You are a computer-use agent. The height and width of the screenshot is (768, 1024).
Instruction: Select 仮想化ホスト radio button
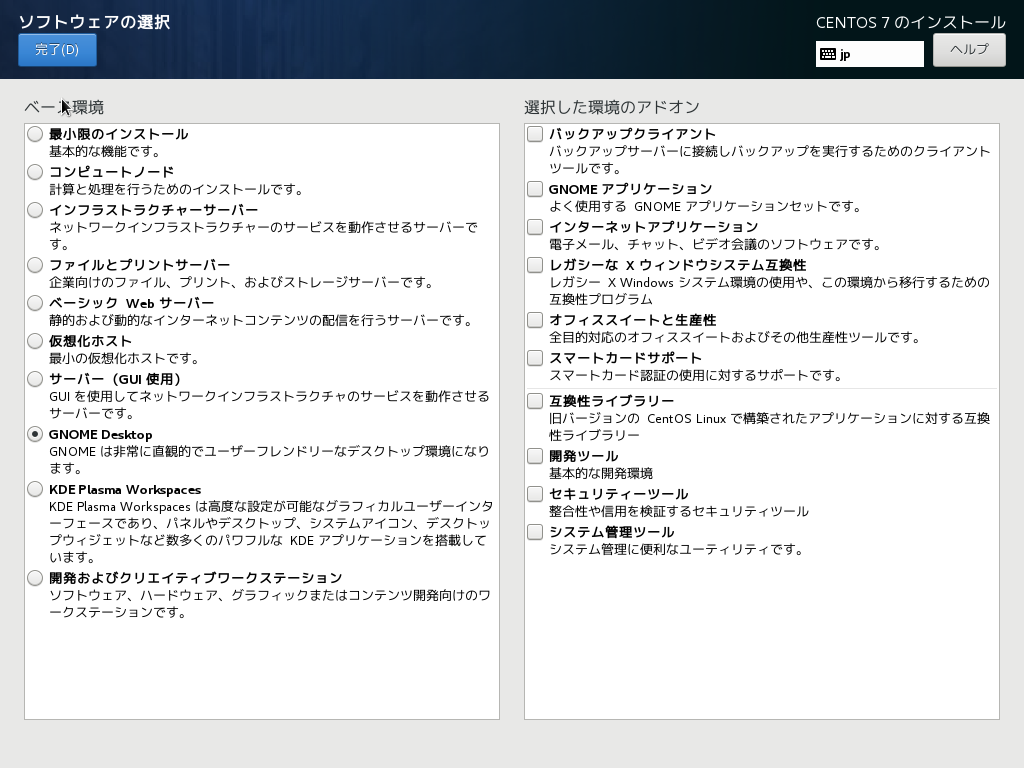(x=35, y=341)
